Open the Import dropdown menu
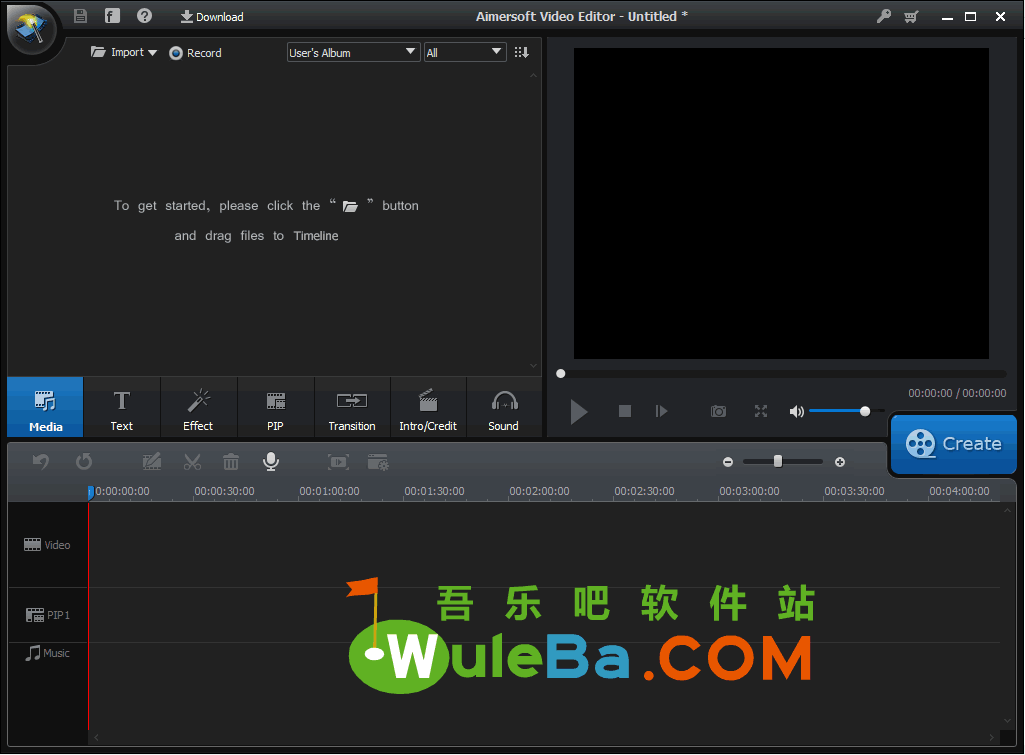The width and height of the screenshot is (1025, 755). click(124, 52)
